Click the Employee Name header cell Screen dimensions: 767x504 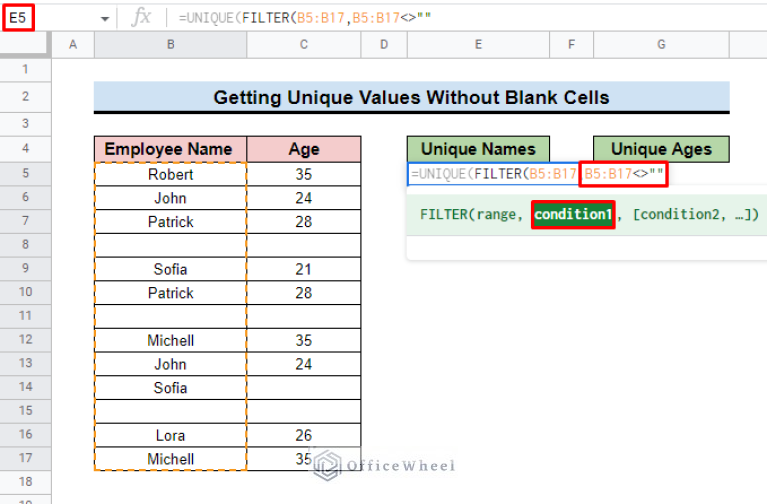coord(170,149)
